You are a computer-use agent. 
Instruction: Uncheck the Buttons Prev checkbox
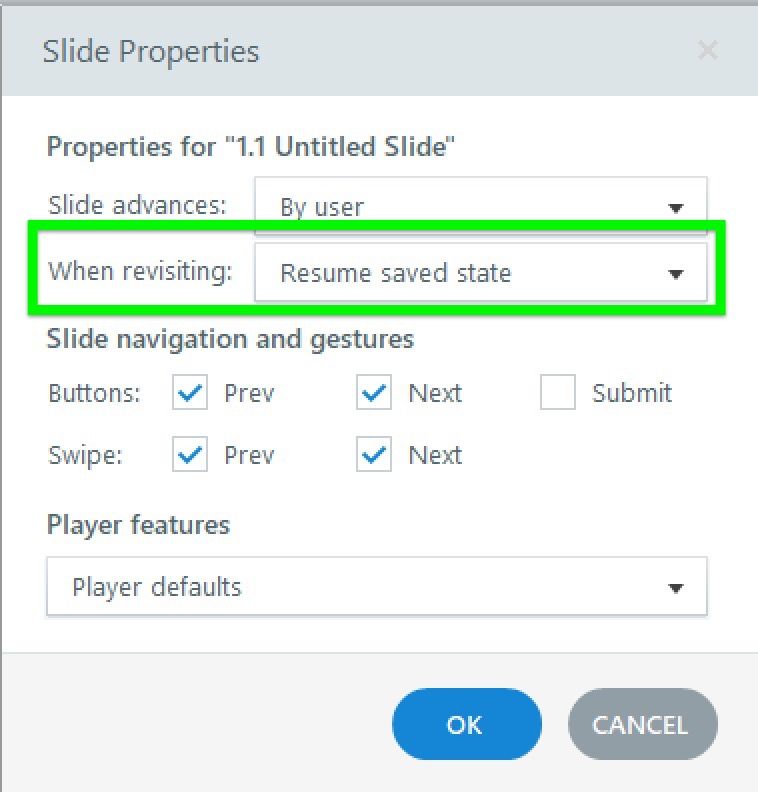[190, 393]
